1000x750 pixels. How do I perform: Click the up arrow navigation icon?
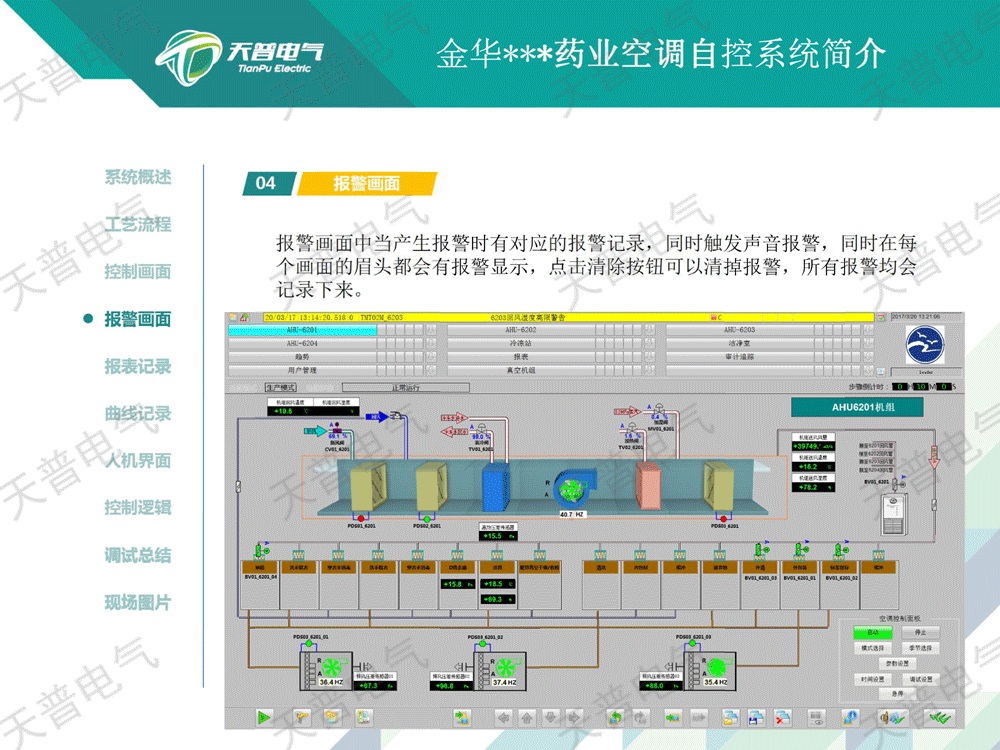tap(527, 718)
